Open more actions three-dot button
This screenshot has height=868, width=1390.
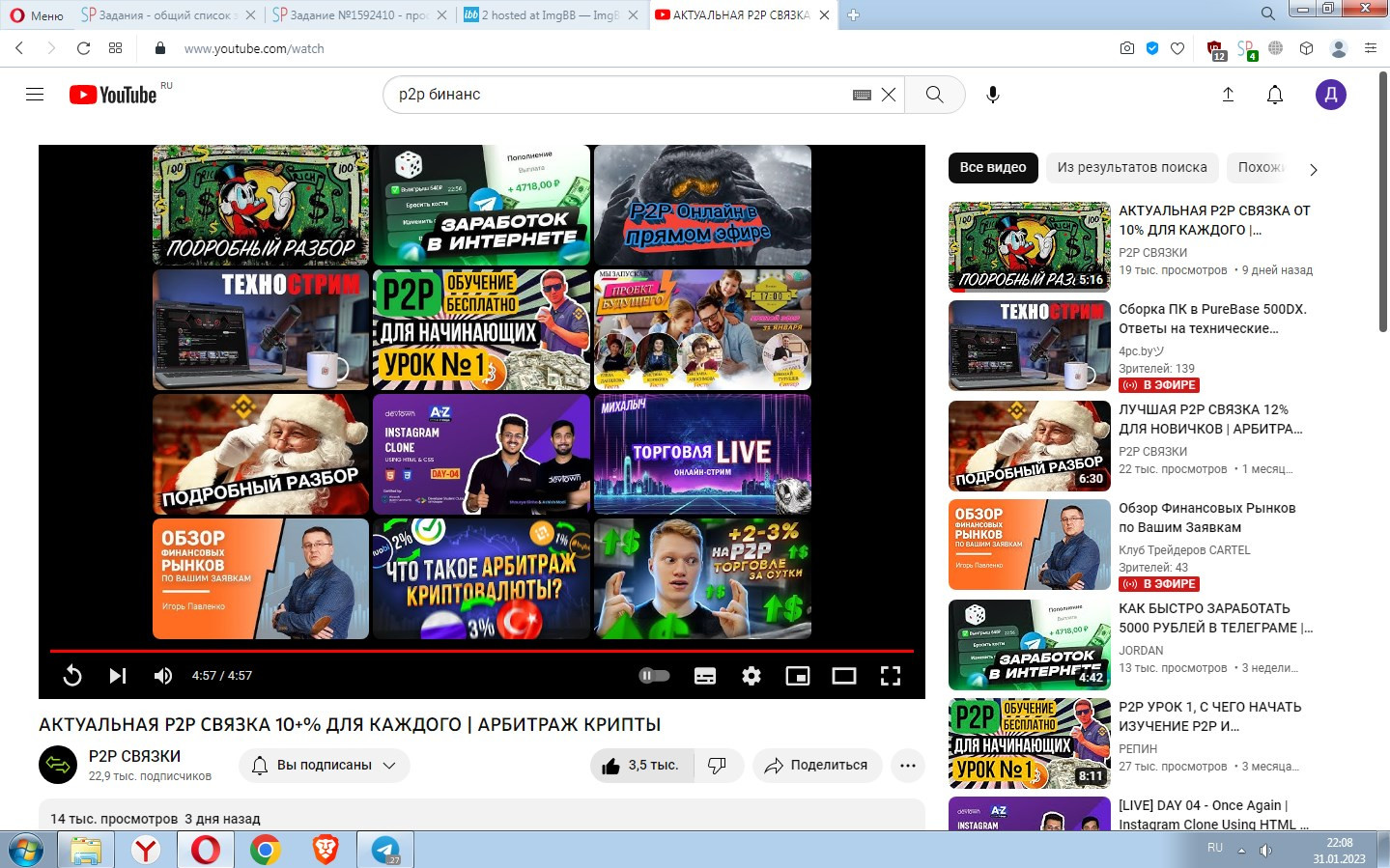(x=907, y=766)
